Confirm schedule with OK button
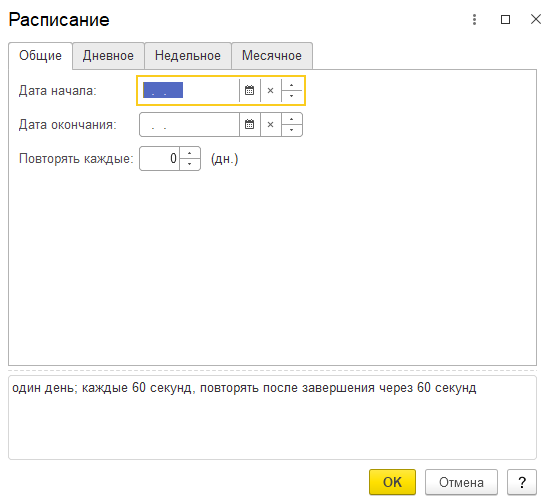553x502 pixels. pos(392,482)
